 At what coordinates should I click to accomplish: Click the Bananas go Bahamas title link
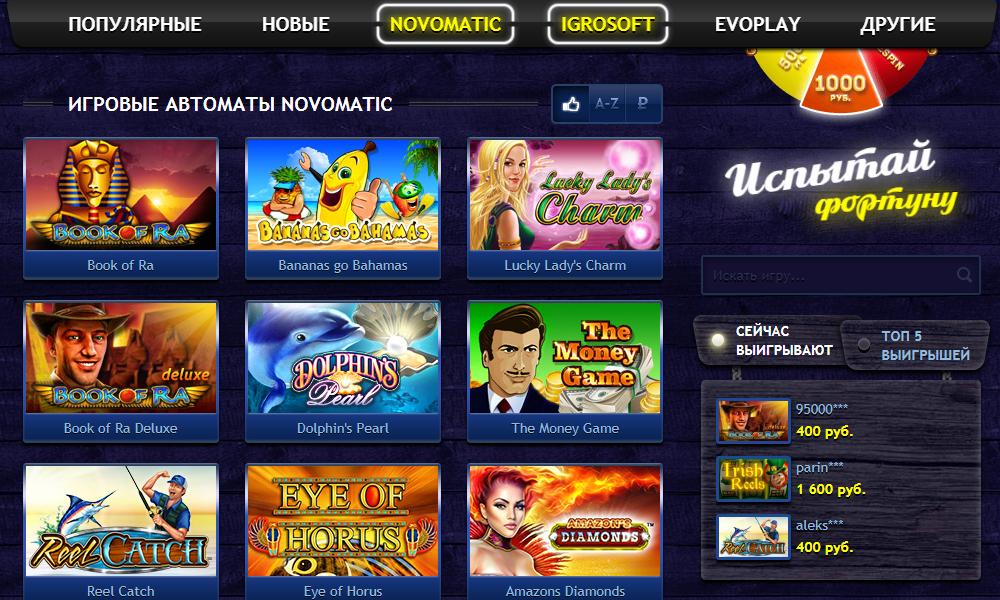click(342, 265)
